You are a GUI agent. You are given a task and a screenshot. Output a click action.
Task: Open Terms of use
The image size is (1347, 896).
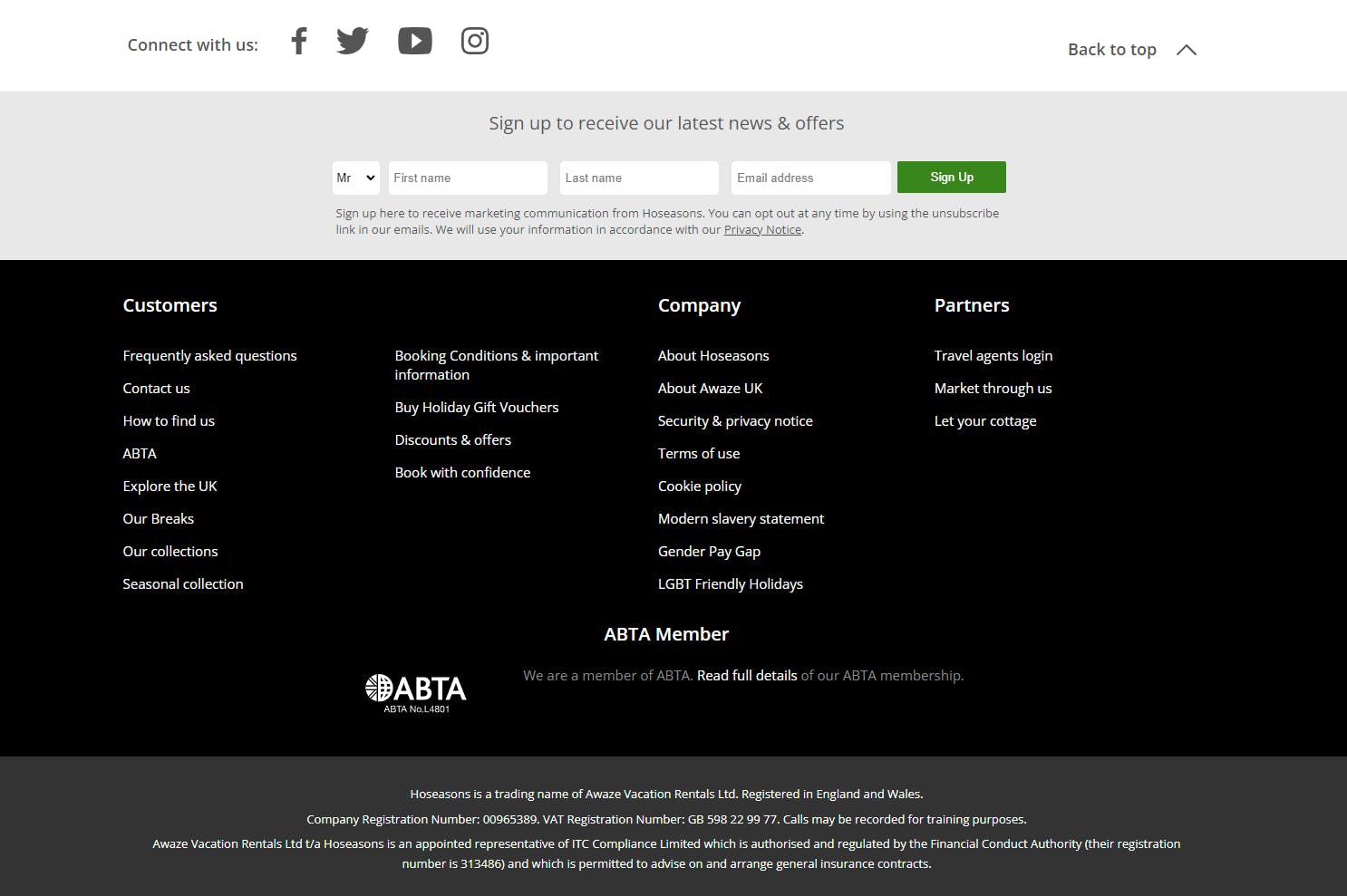click(x=699, y=454)
